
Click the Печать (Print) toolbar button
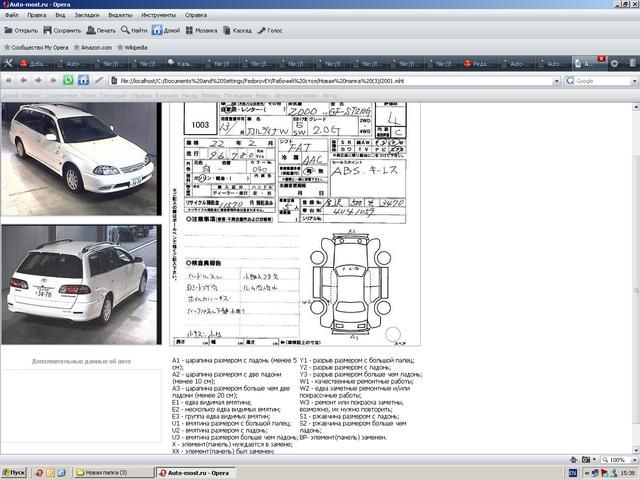pos(100,30)
